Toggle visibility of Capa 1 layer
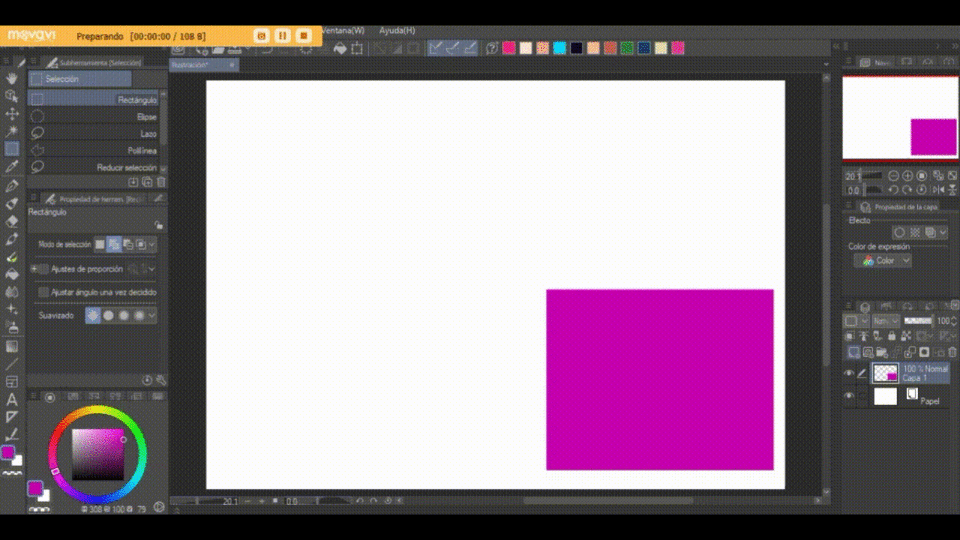The image size is (960, 540). pos(849,373)
